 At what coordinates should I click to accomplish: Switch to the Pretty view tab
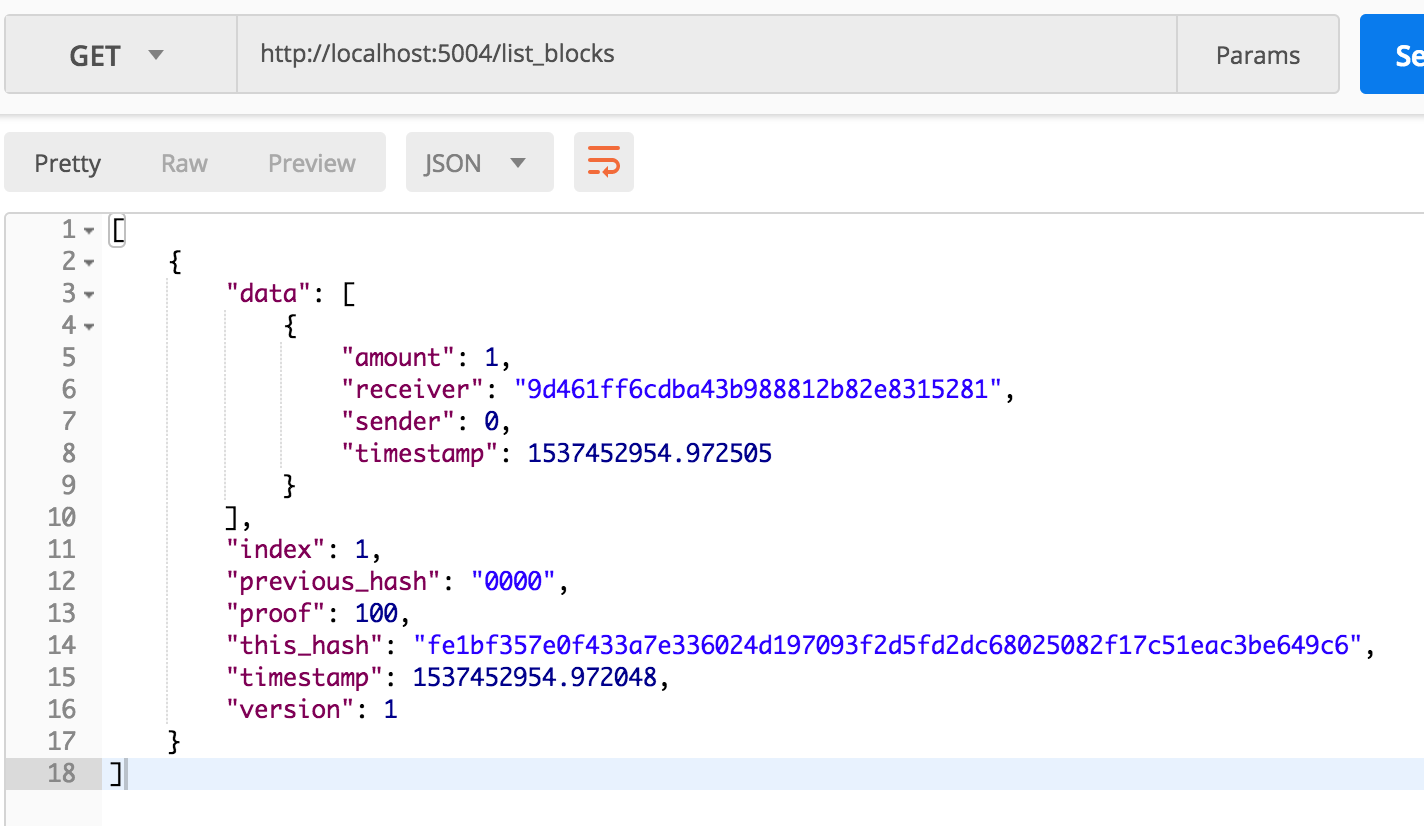(x=68, y=163)
